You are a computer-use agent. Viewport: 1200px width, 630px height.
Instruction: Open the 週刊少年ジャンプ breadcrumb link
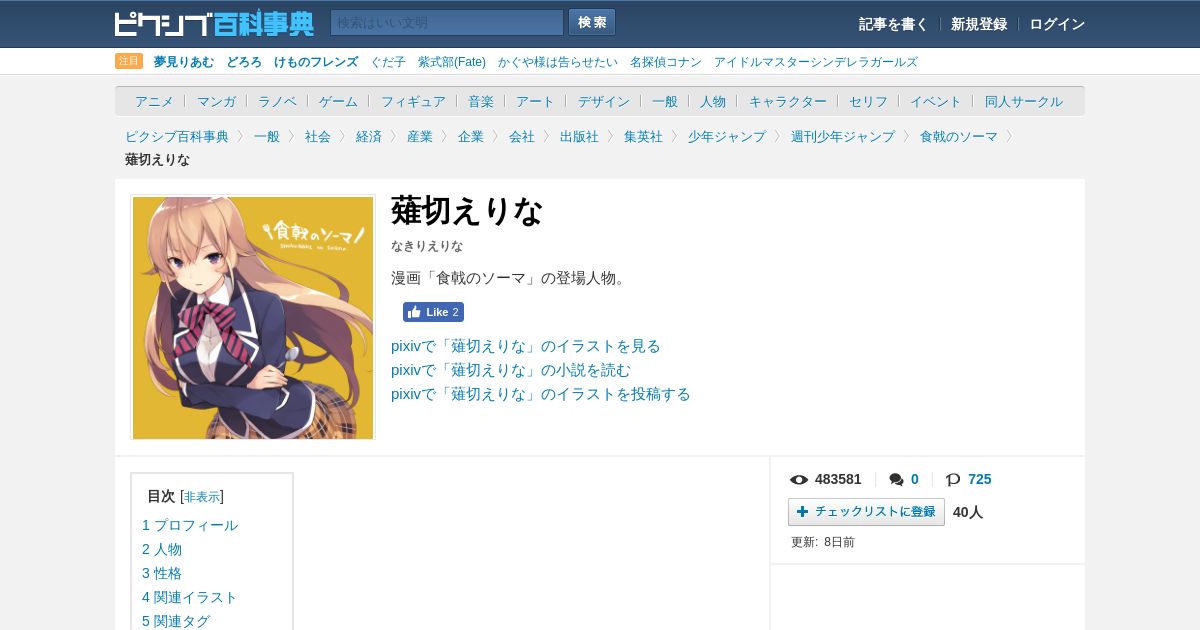[843, 136]
